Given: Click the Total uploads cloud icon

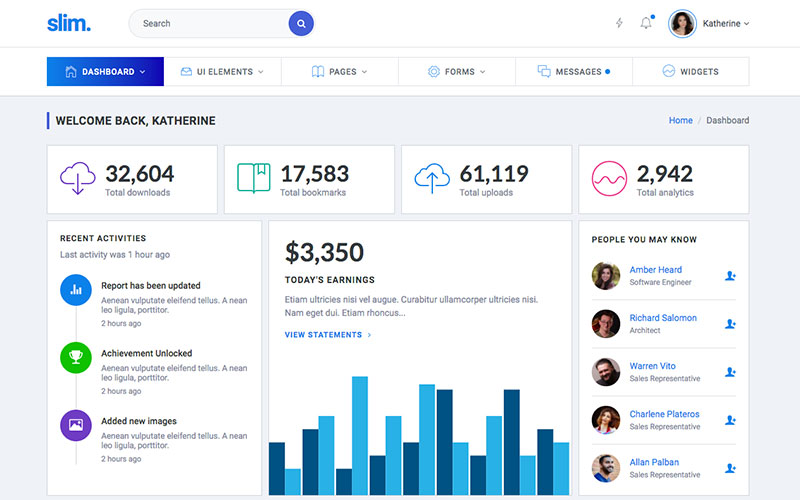Looking at the screenshot, I should [x=432, y=178].
